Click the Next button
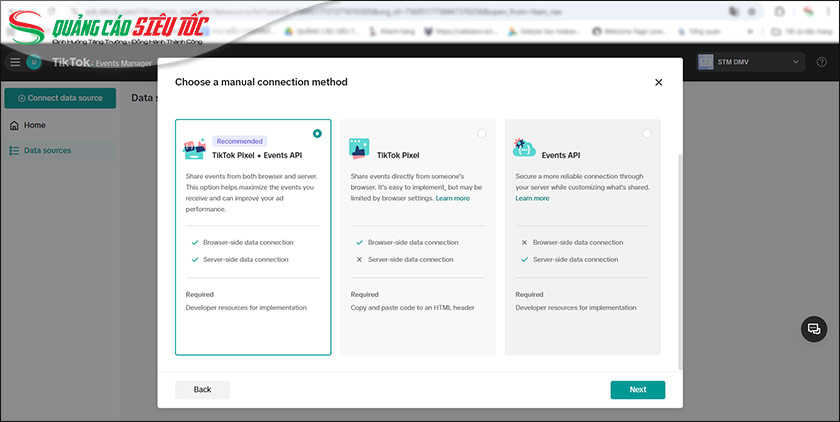Screen dimensions: 840x422 tap(637, 390)
